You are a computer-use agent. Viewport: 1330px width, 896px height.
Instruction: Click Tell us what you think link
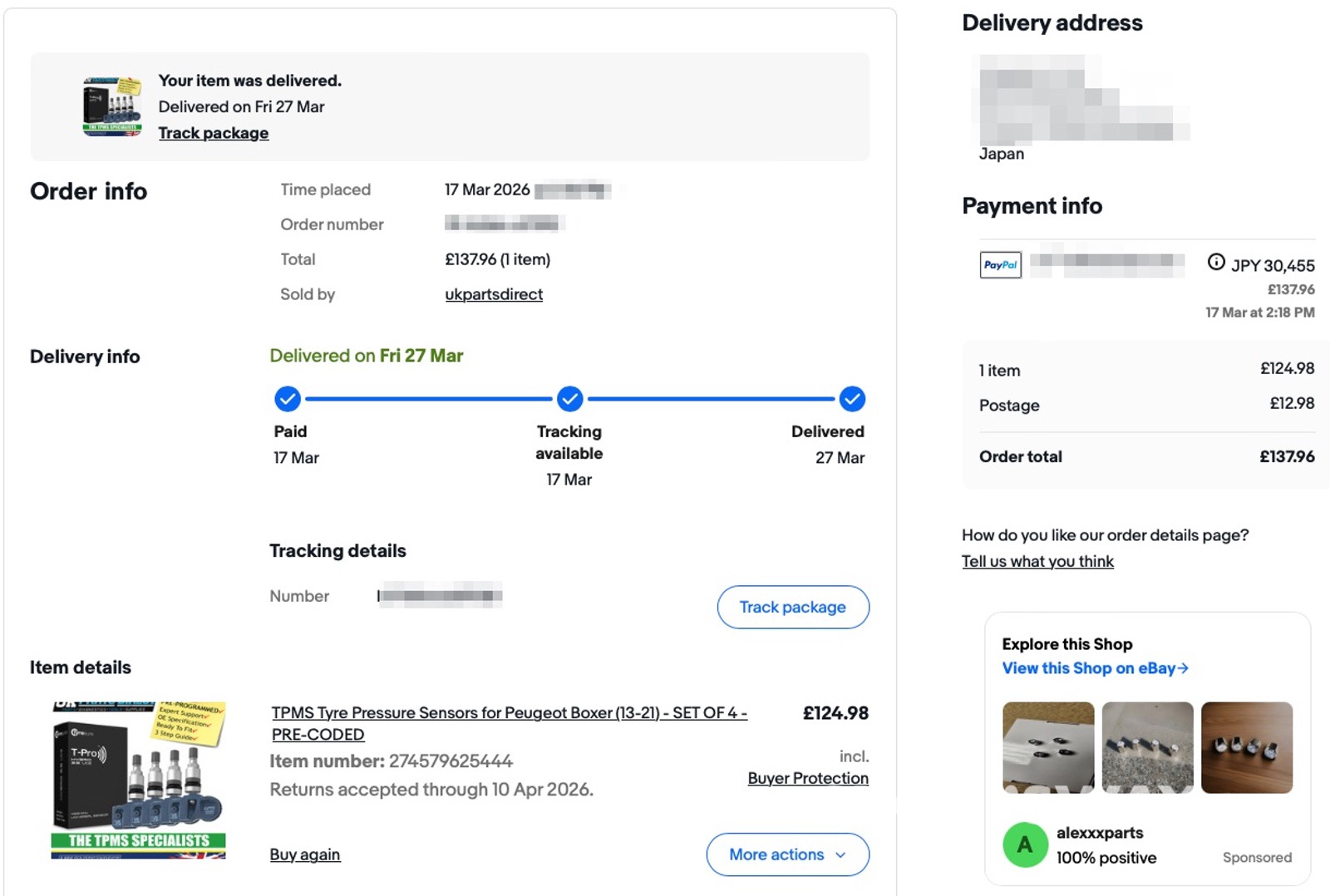(x=1037, y=562)
